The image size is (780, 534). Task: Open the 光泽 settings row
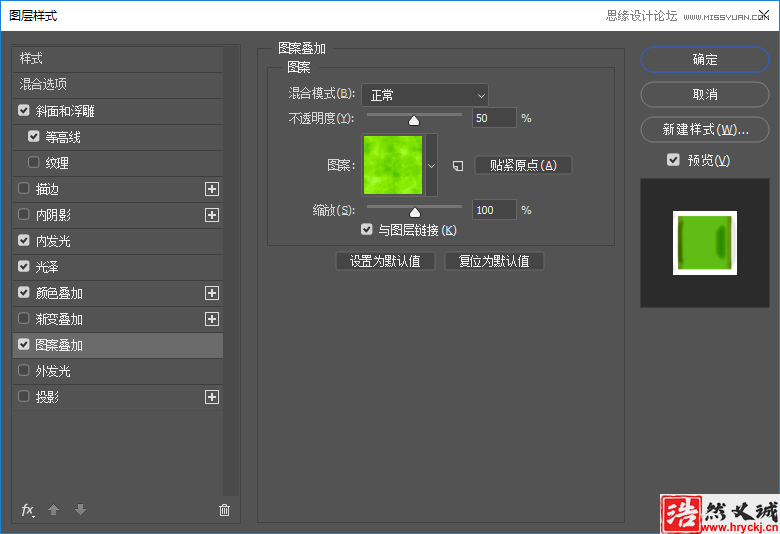pyautogui.click(x=118, y=267)
